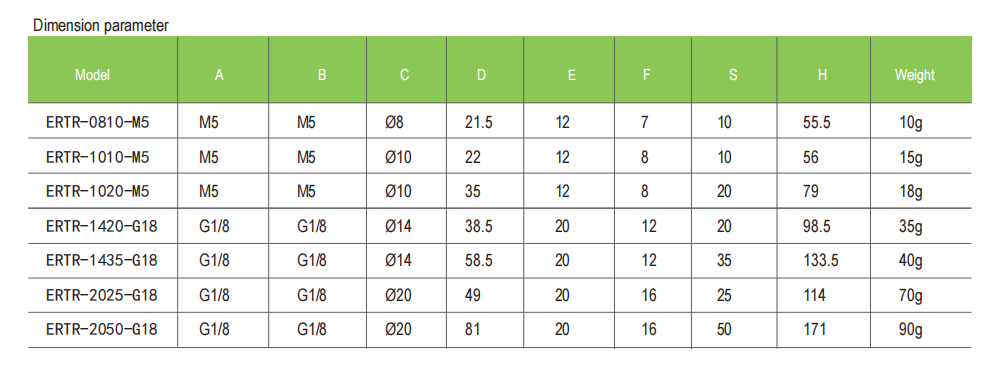Select the ERTR-2025-G18 model cell
The width and height of the screenshot is (1001, 367).
(x=102, y=295)
